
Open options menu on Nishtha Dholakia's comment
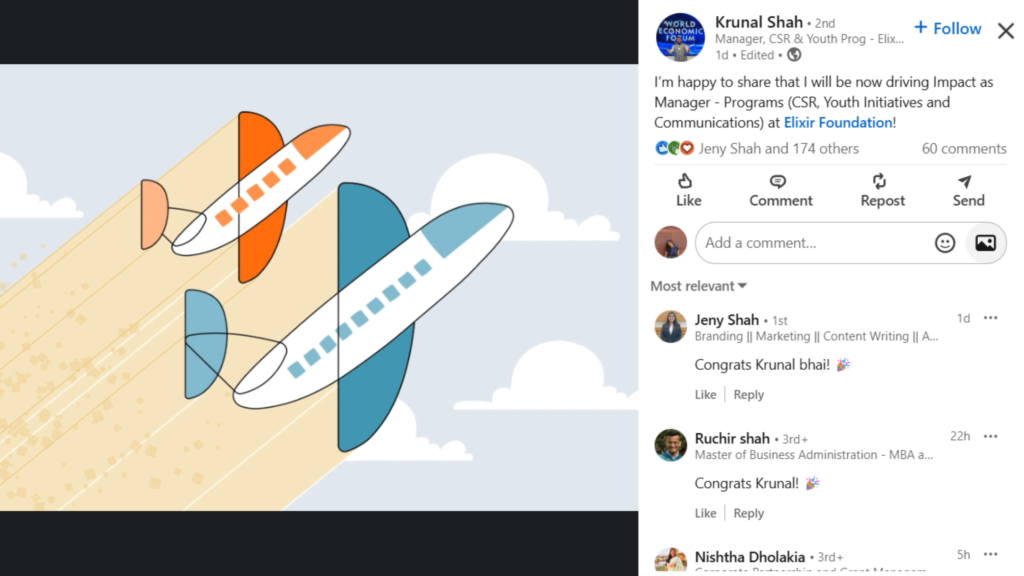coord(990,554)
